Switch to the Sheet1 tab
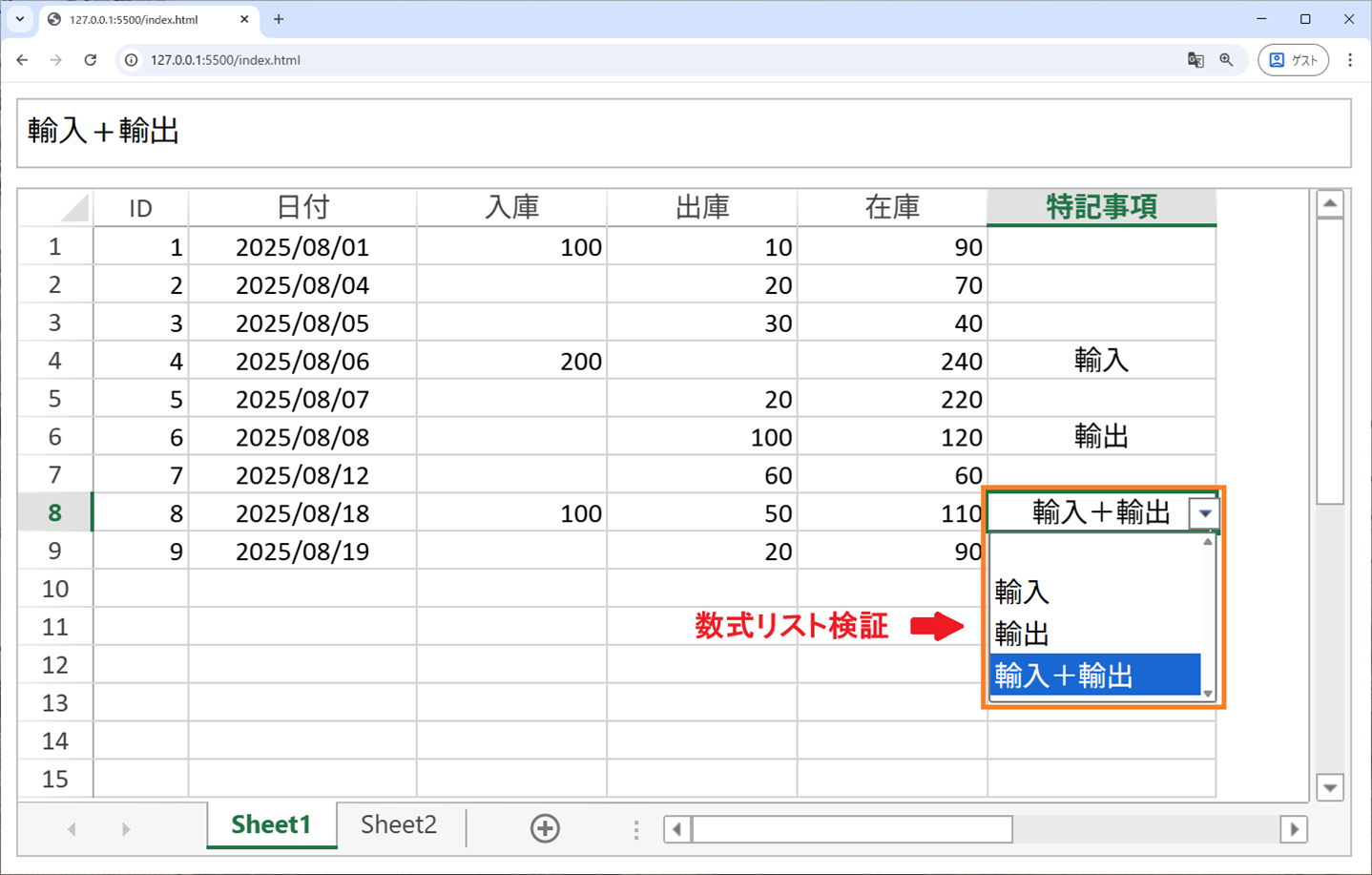Screen dimensions: 1372x875 272,824
